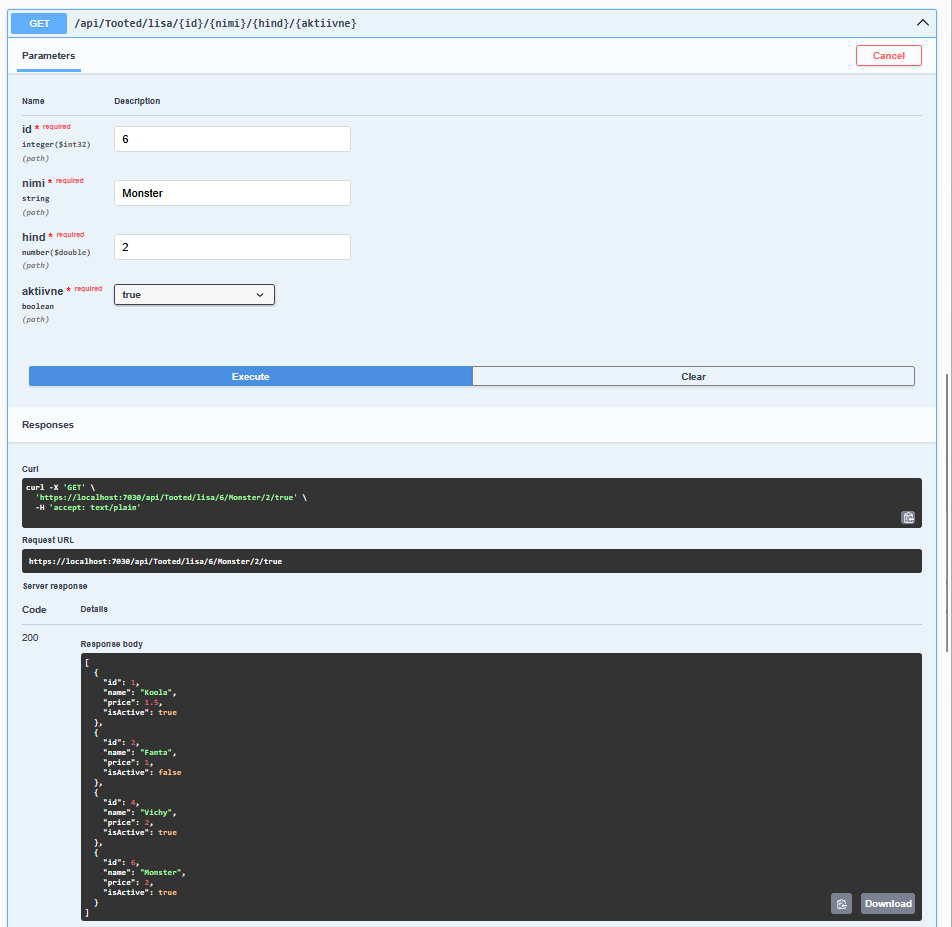
Task: Click the number($double) type label
Action: point(56,253)
